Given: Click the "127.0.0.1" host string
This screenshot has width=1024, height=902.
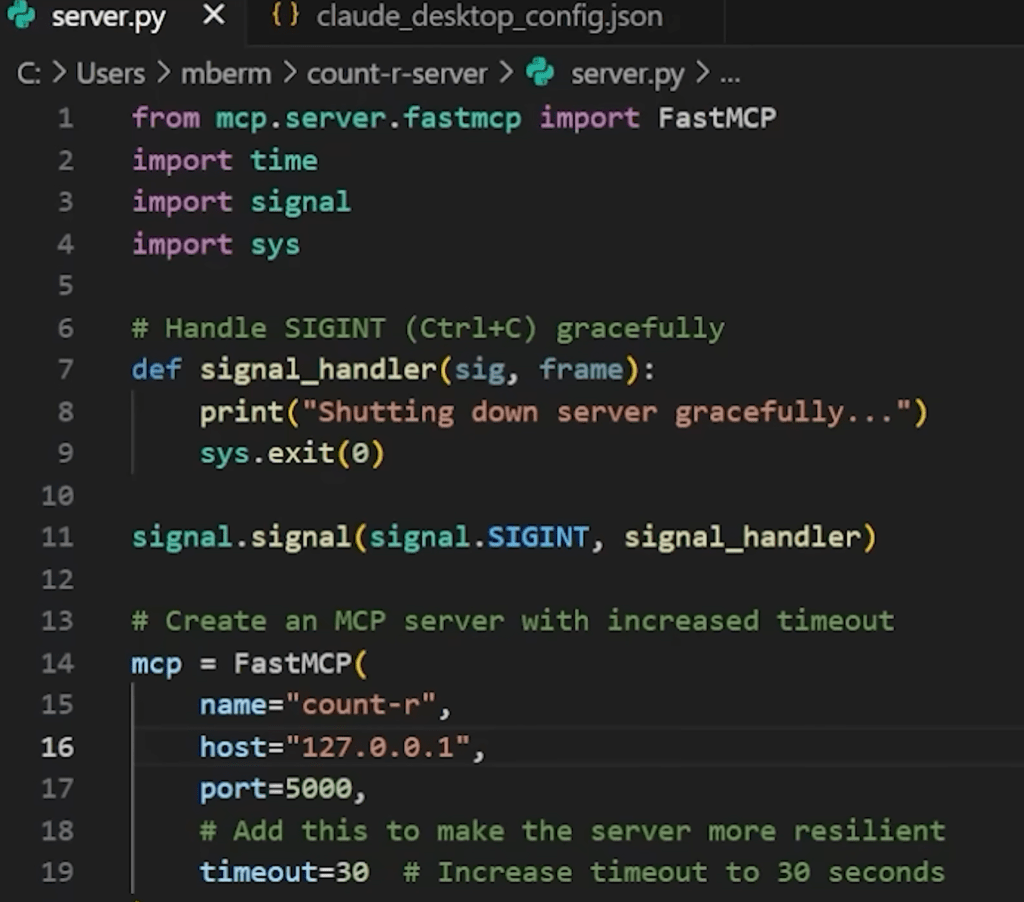Looking at the screenshot, I should [x=378, y=747].
